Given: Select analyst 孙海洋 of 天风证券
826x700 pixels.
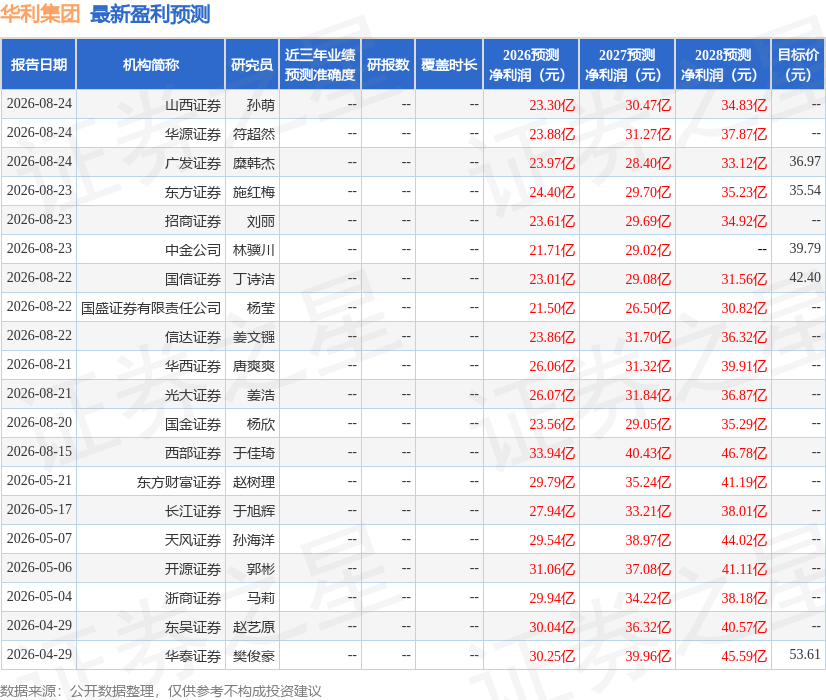Looking at the screenshot, I should 254,540.
